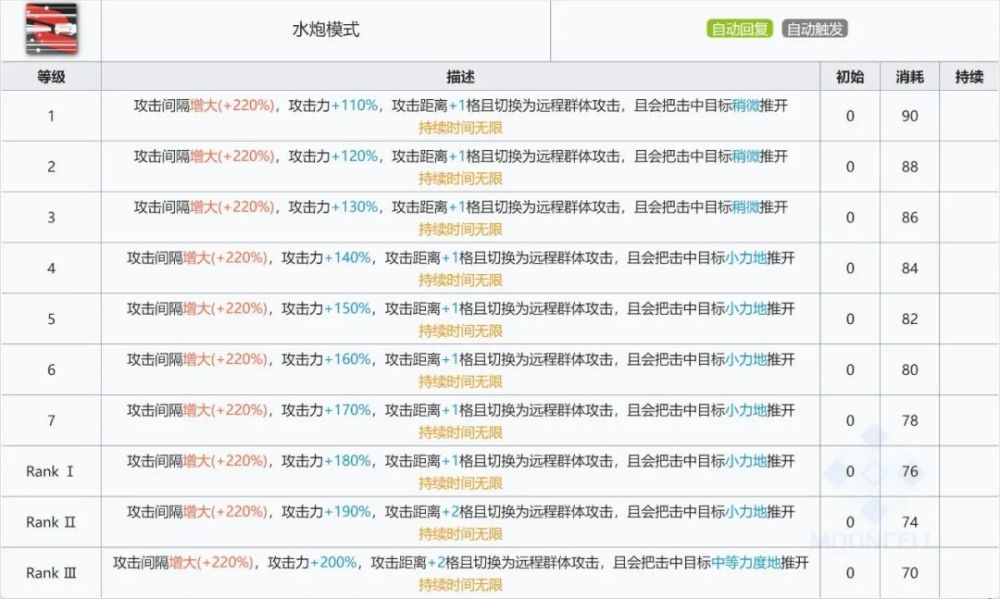
Task: Click cost value 84 in level 4 row
Action: [909, 269]
